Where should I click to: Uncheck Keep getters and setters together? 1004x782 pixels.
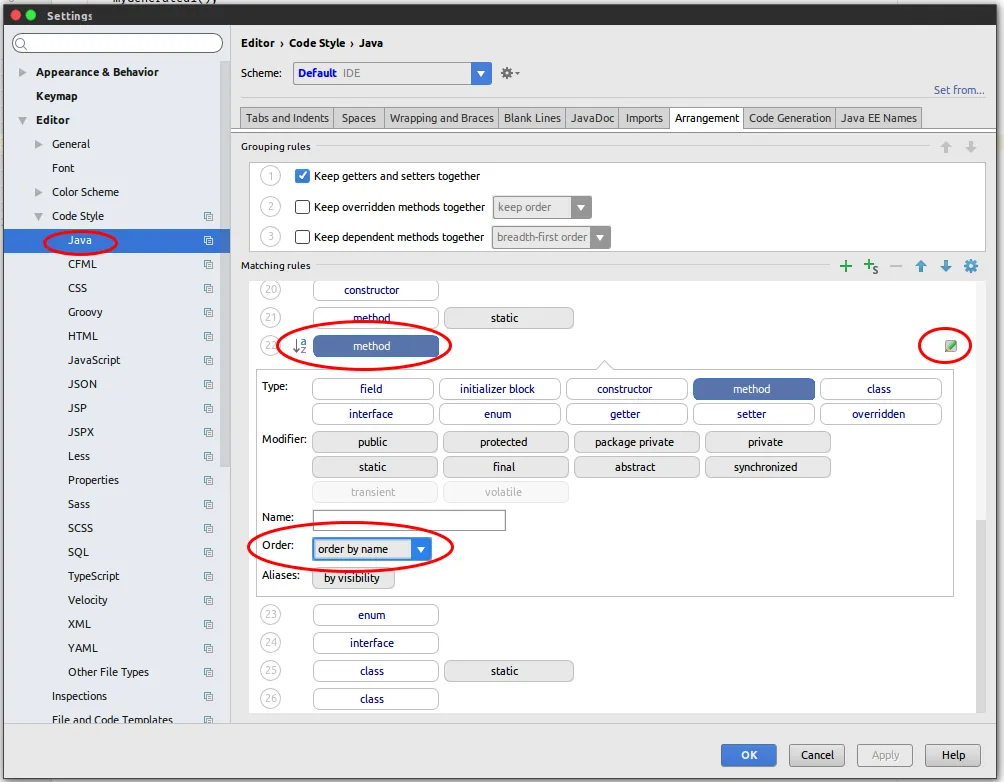[302, 176]
